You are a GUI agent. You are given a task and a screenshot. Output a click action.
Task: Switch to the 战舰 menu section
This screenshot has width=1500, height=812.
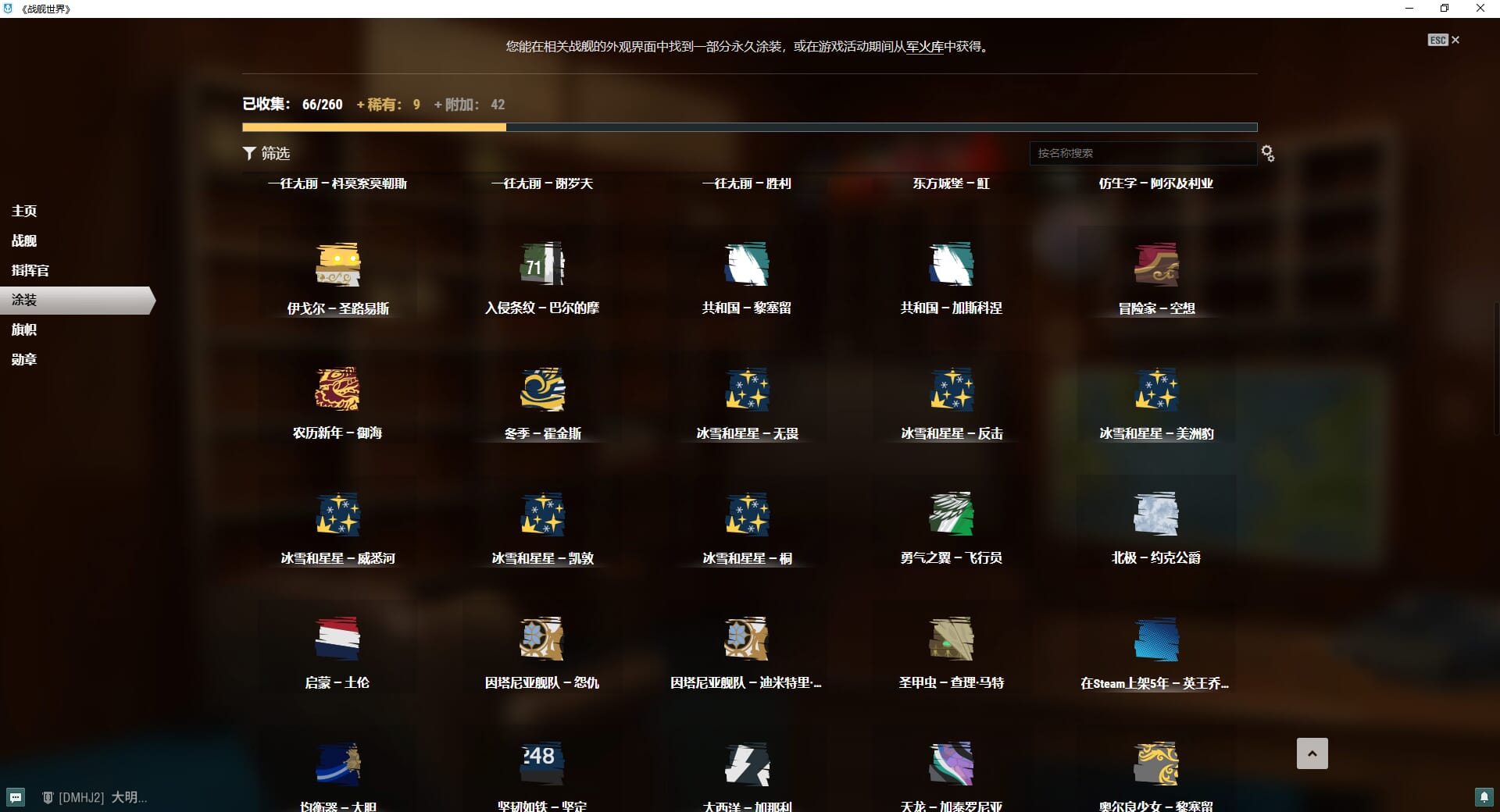[x=24, y=241]
